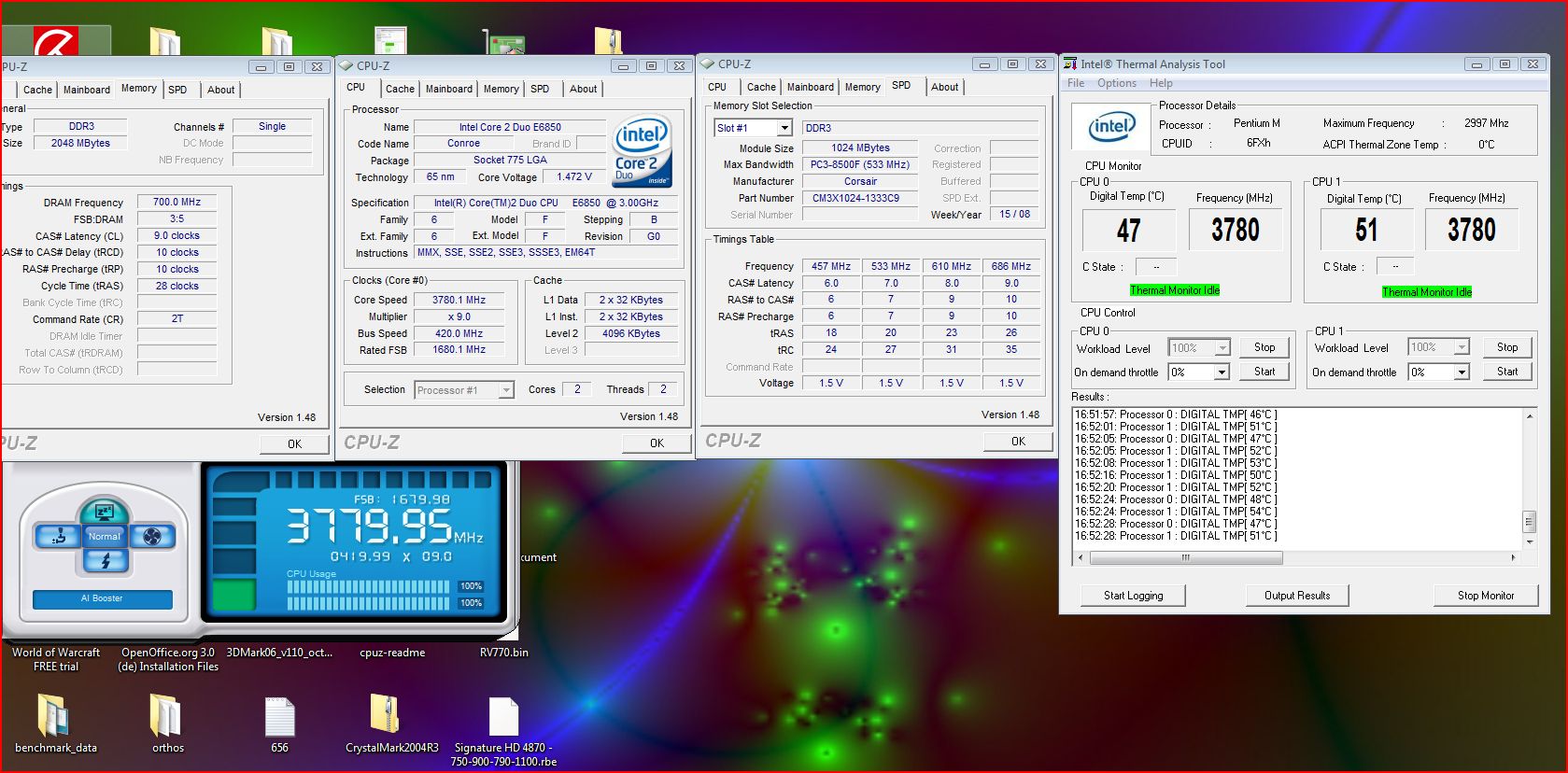The image size is (1568, 773).
Task: Open the File menu in Thermal Analysis Tool
Action: (1076, 83)
